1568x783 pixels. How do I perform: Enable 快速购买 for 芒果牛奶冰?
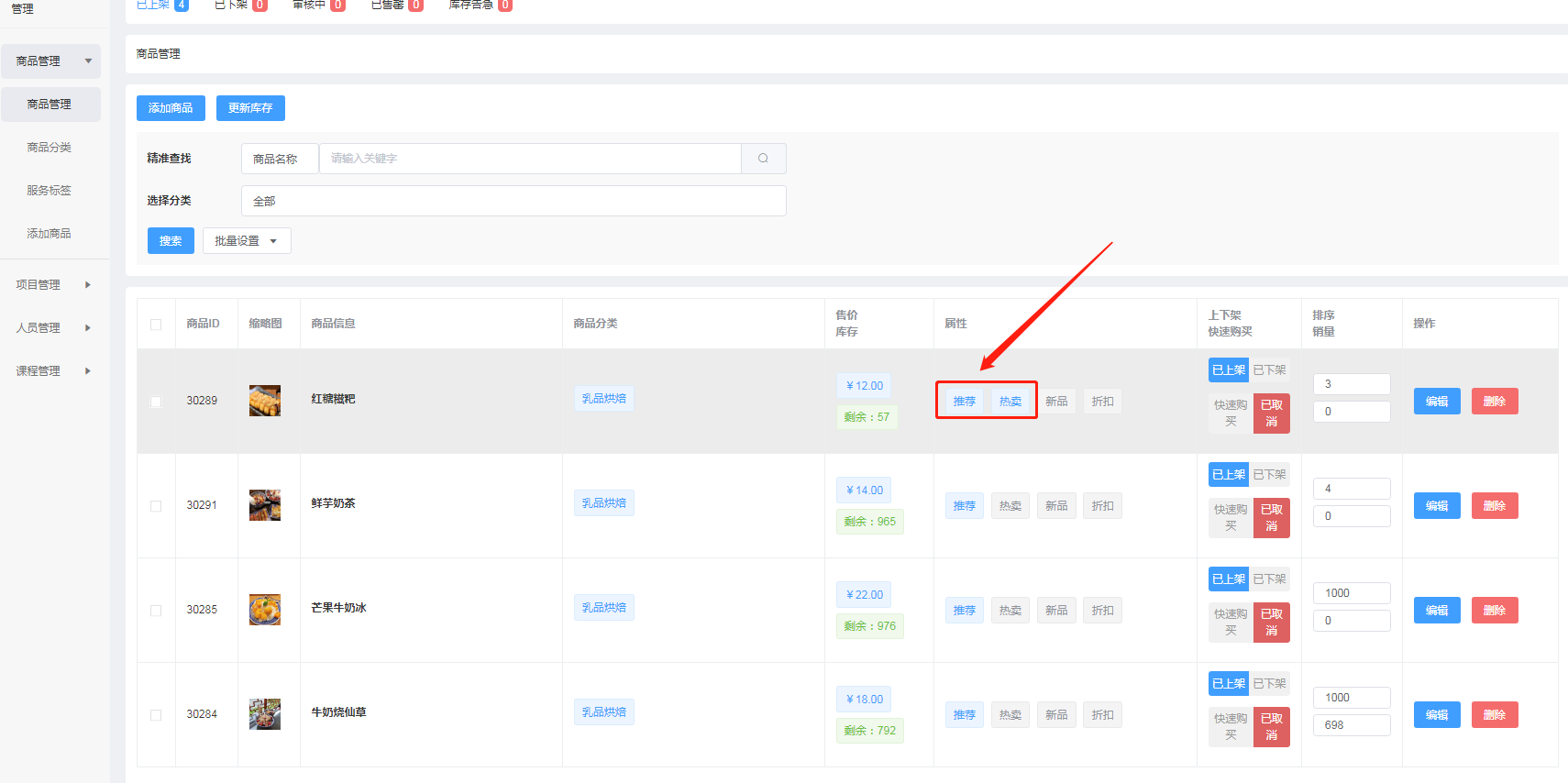(x=1231, y=623)
